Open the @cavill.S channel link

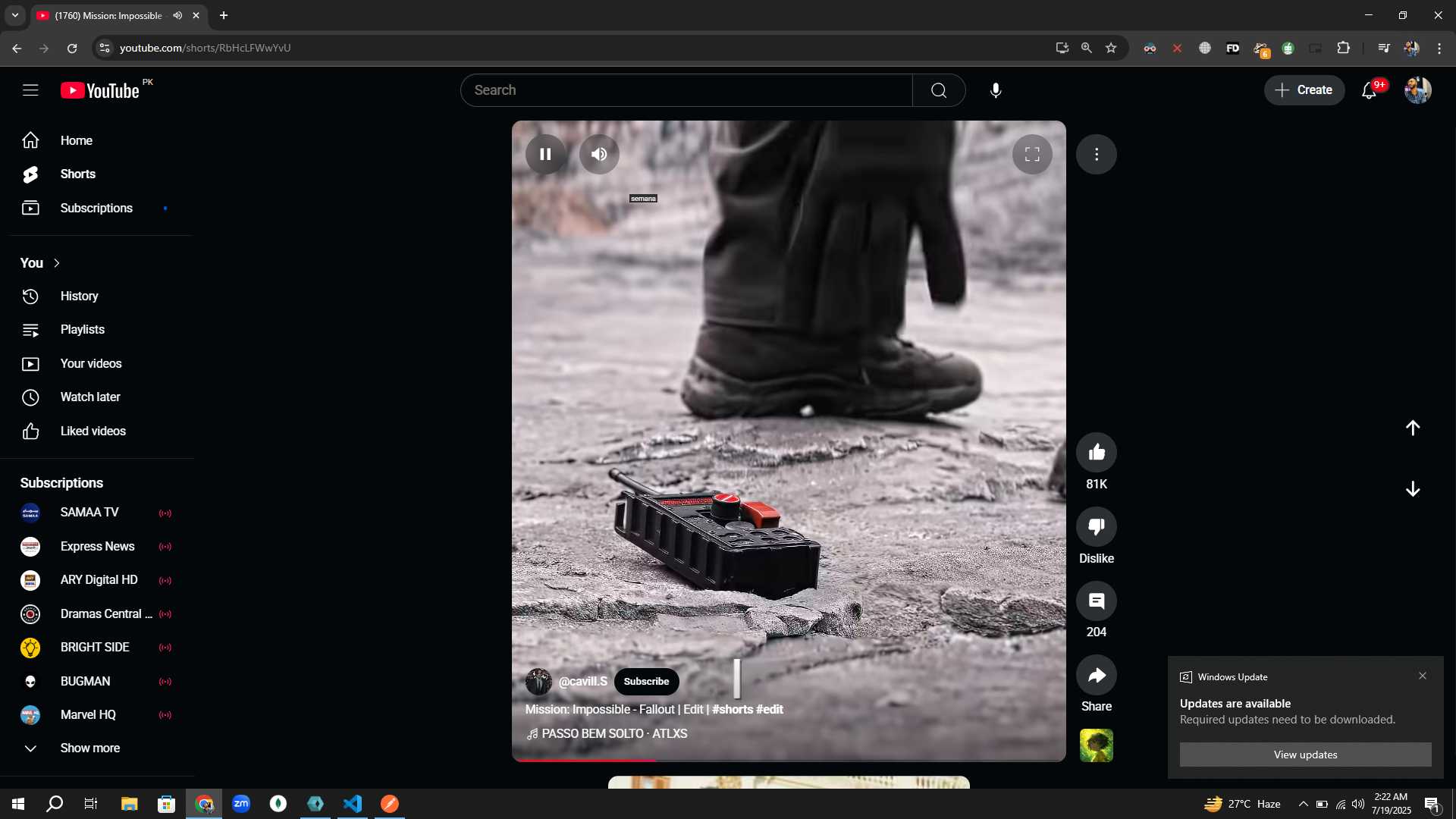582,681
